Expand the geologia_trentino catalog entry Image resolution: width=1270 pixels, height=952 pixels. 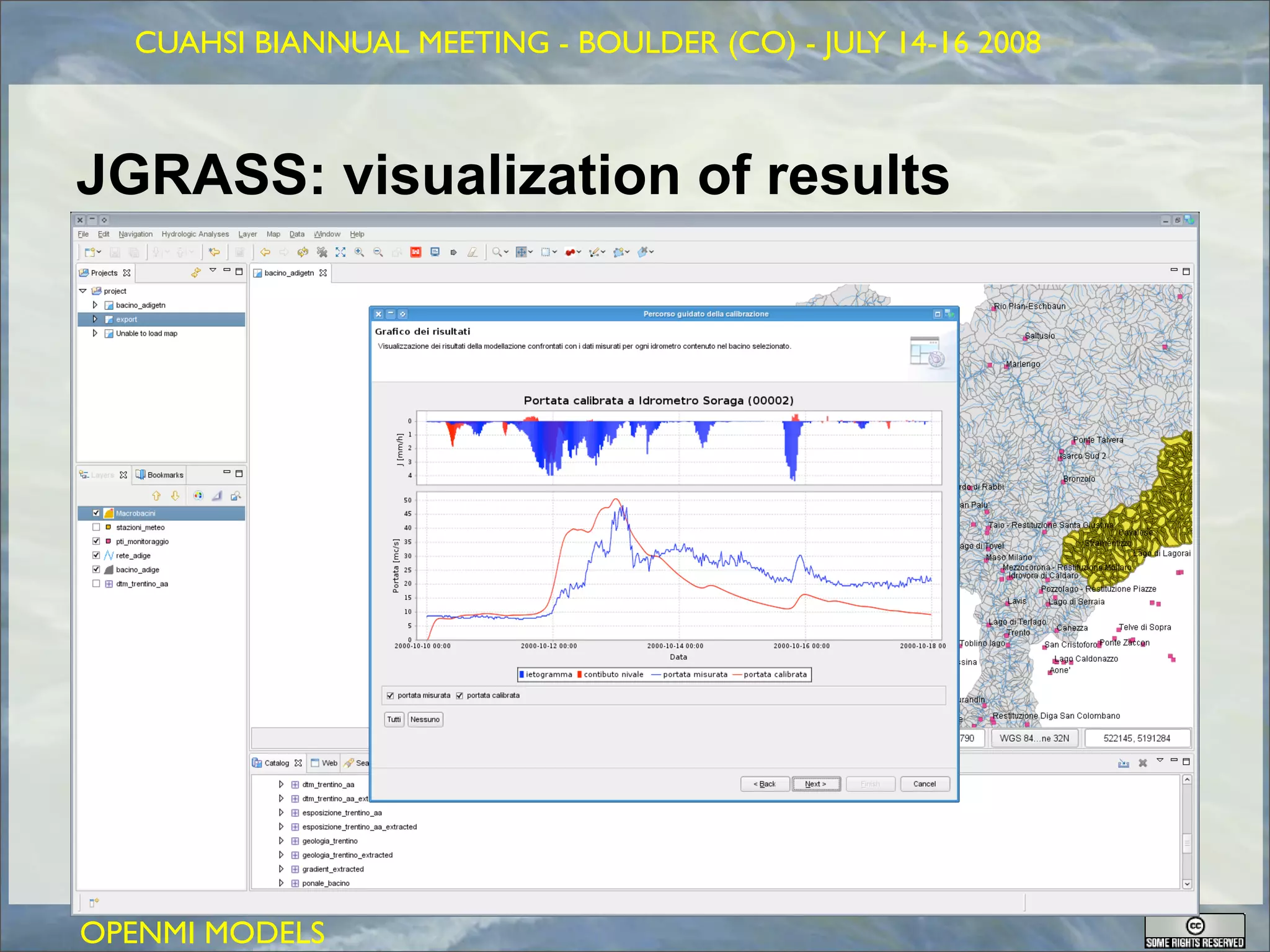click(x=281, y=841)
